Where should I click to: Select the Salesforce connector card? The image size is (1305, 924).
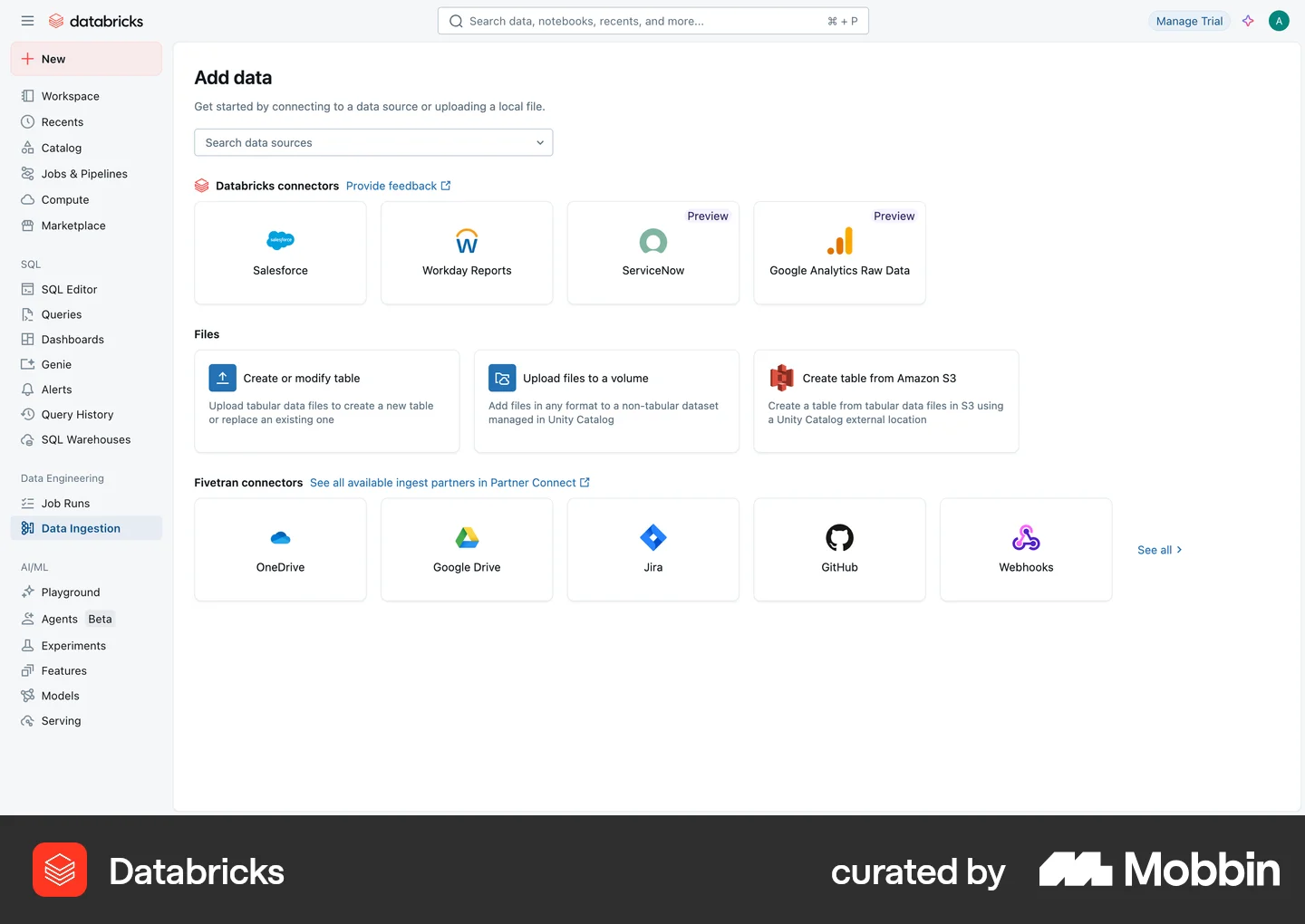[x=280, y=253]
